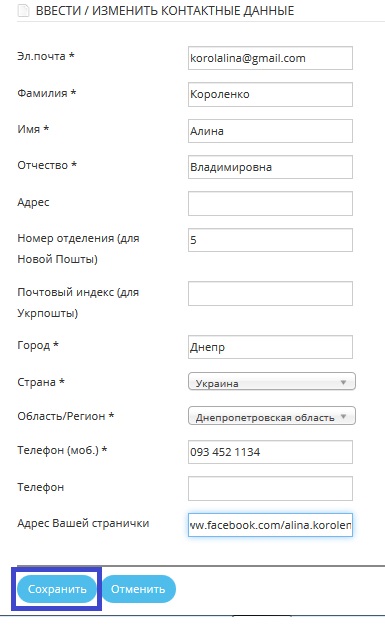Click the empty Адрес input field

coord(270,203)
